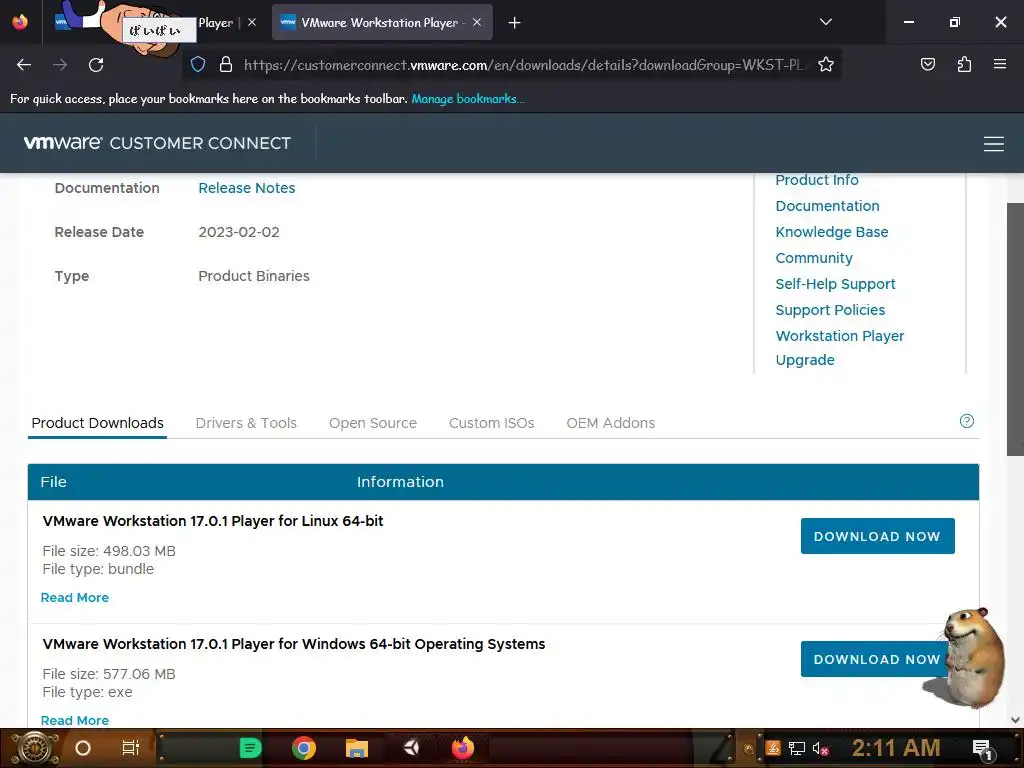This screenshot has height=768, width=1024.
Task: Download Now for Linux 64-bit Player
Action: (x=877, y=536)
